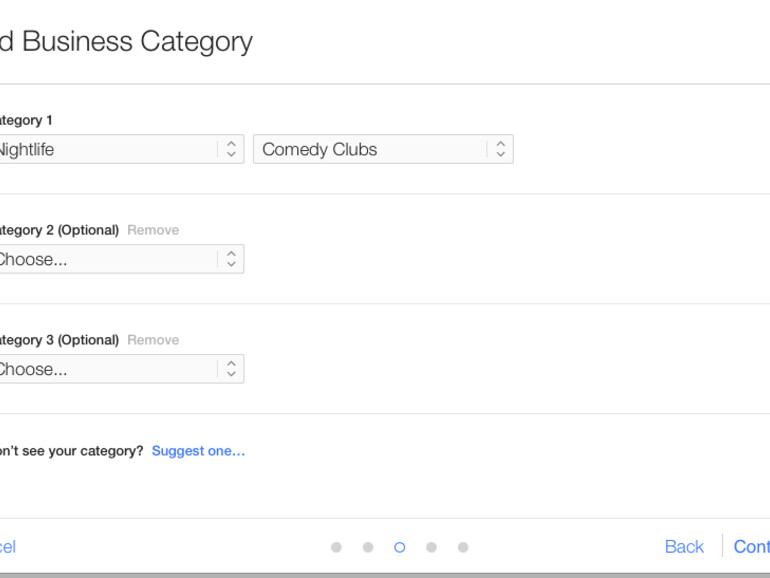Cancel the business category setup
The height and width of the screenshot is (578, 770).
click(6, 547)
